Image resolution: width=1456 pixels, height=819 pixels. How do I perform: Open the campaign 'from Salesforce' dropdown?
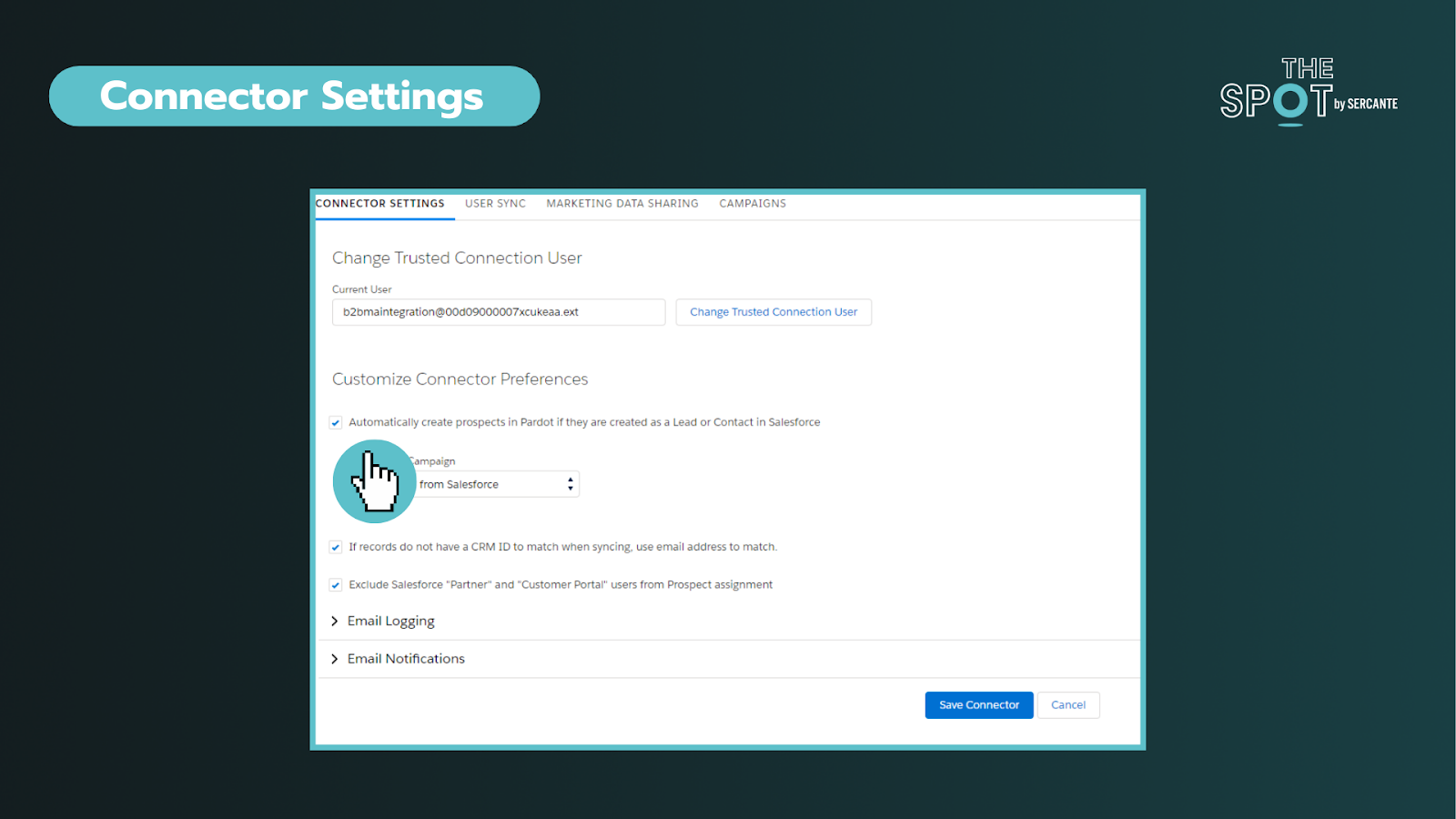coord(496,484)
